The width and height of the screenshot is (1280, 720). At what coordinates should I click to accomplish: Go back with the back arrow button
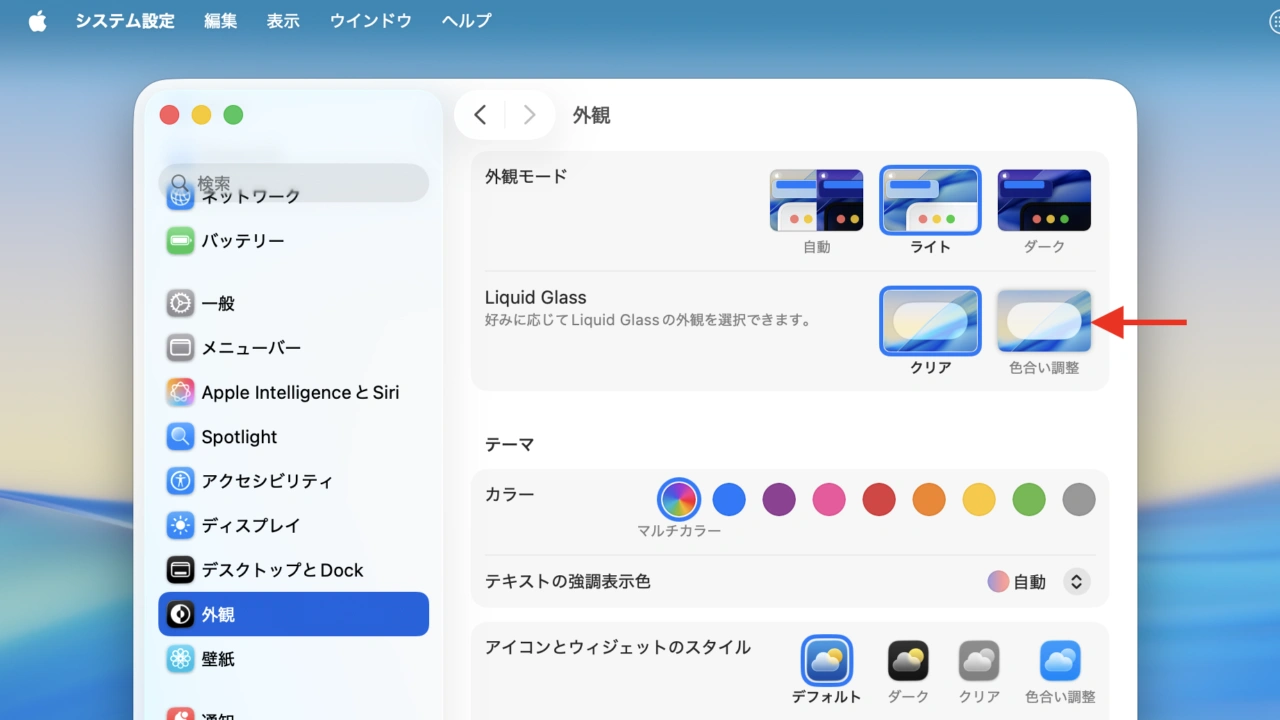[480, 115]
